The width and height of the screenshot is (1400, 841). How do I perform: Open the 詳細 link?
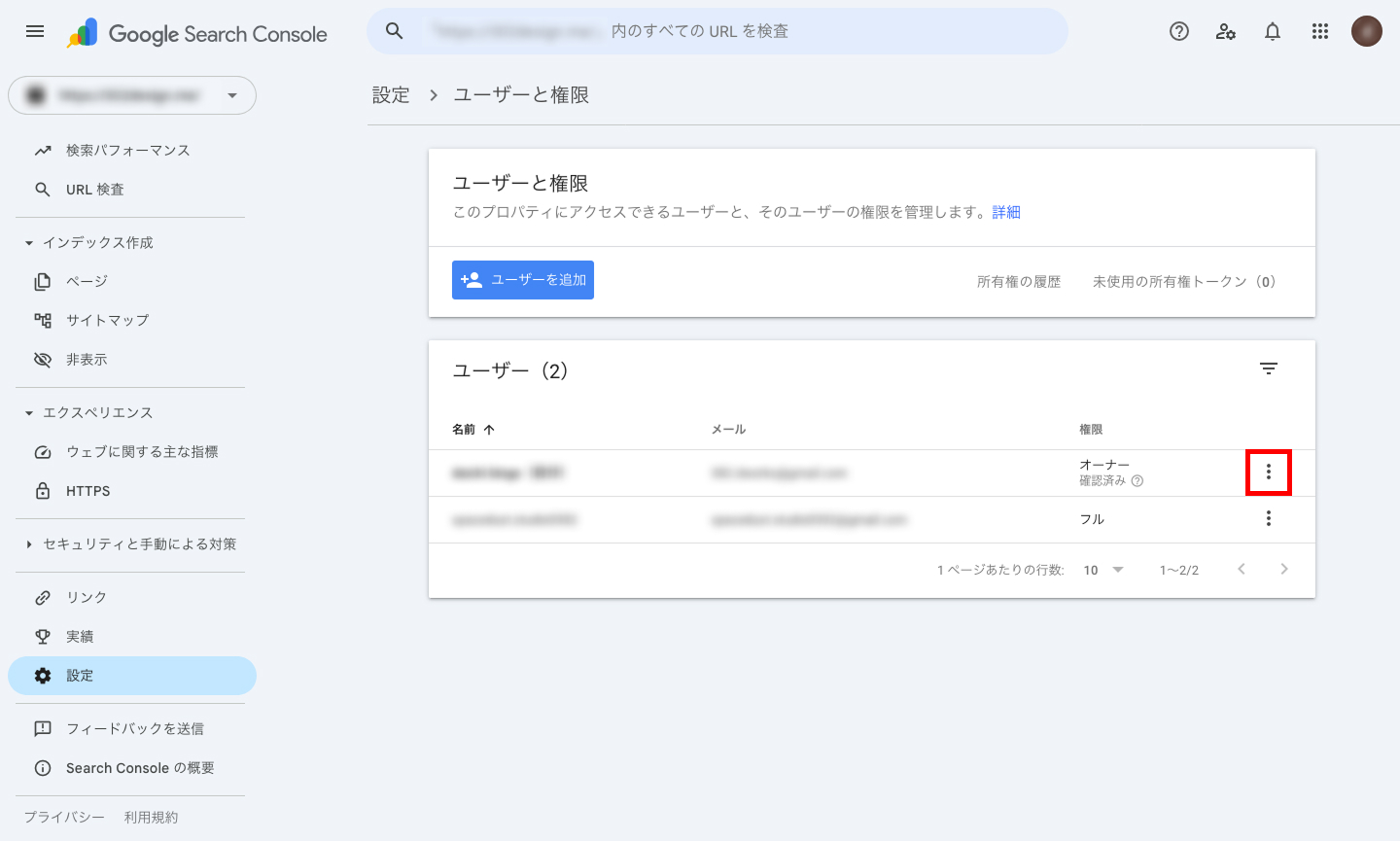point(1006,212)
